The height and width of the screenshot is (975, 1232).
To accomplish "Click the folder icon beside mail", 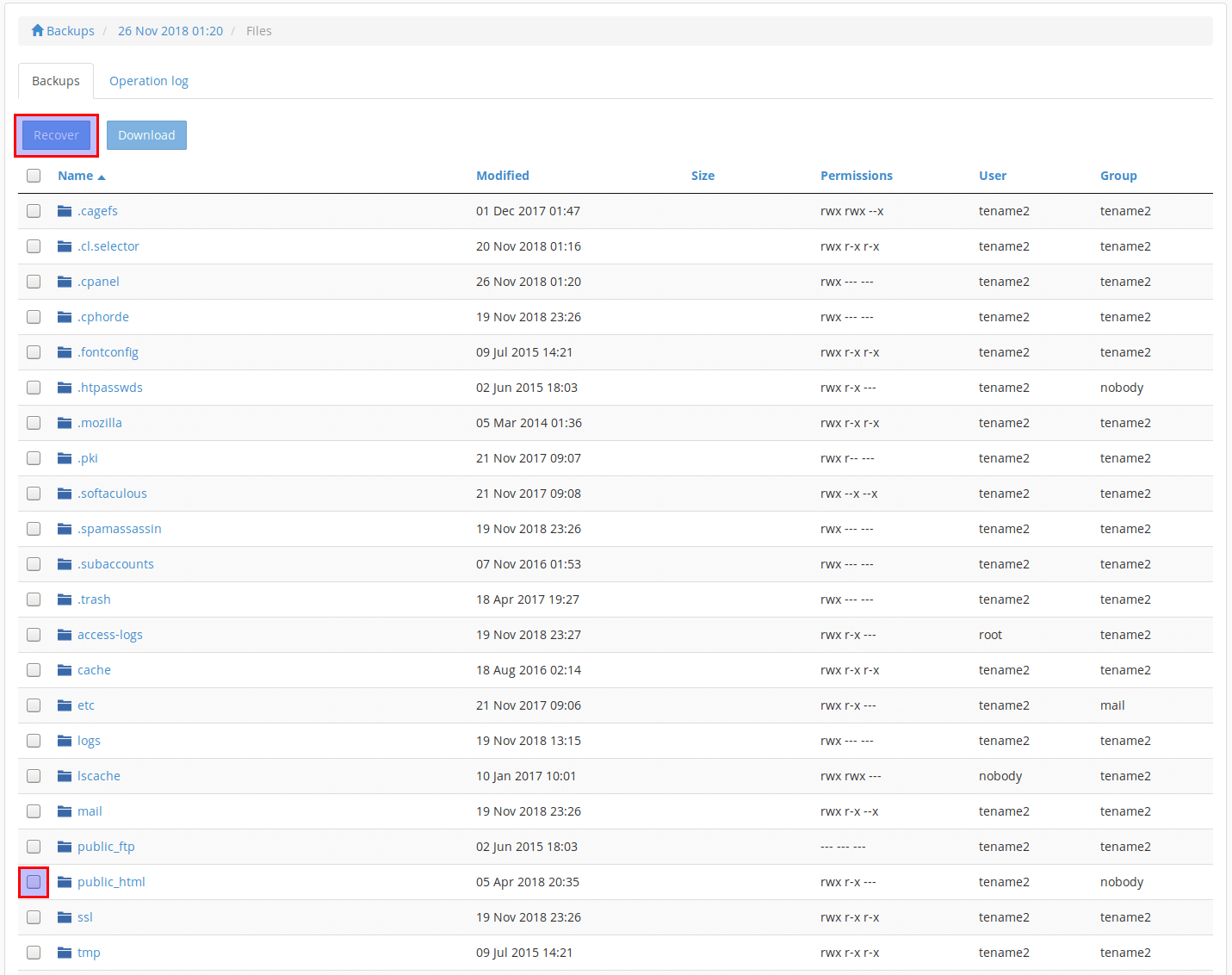I will (65, 811).
